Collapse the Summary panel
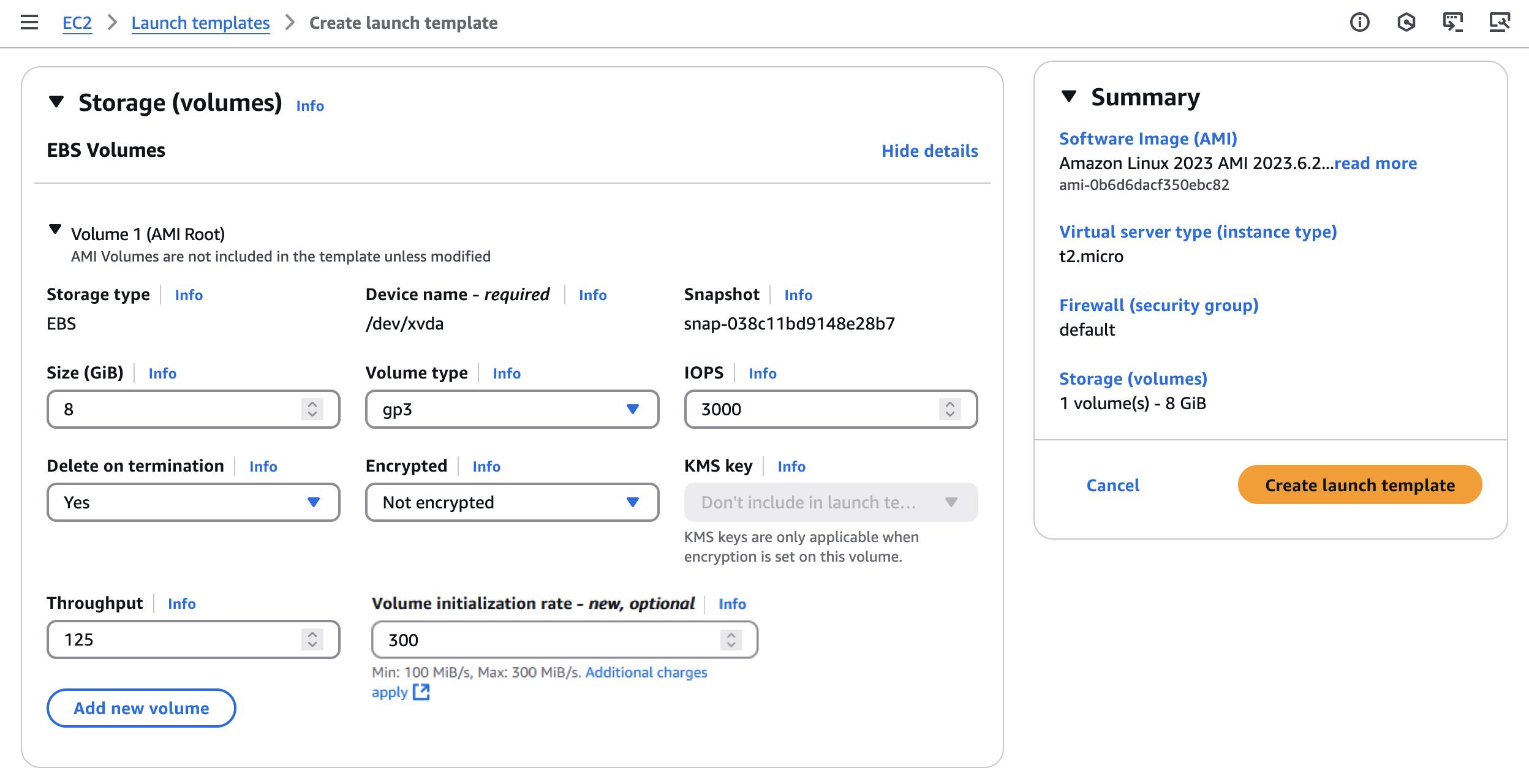This screenshot has width=1529, height=784. coord(1069,97)
